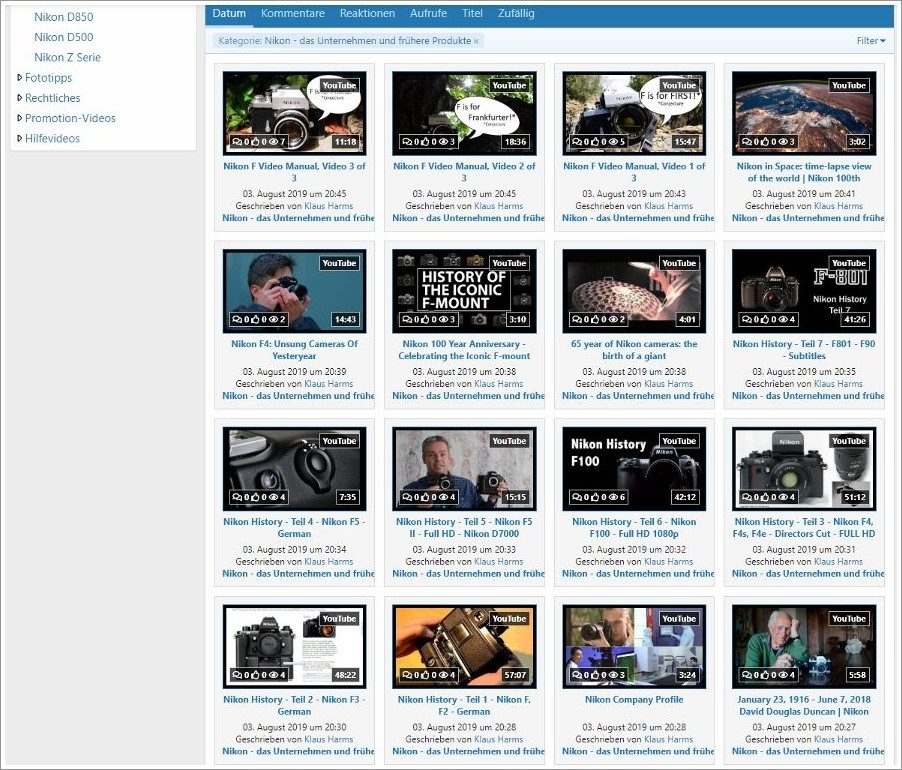Open the F-801 Nikon History Teil 7 thumbnail

[804, 291]
